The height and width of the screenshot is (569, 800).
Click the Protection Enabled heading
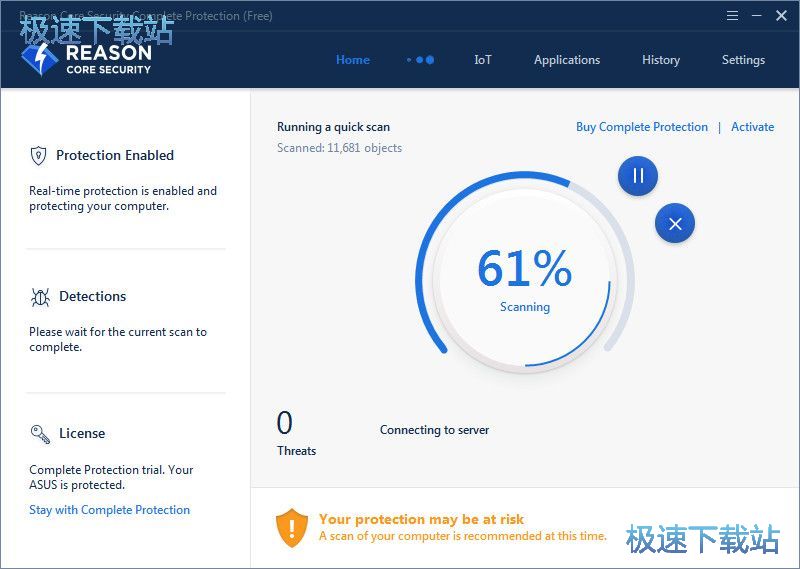click(115, 155)
